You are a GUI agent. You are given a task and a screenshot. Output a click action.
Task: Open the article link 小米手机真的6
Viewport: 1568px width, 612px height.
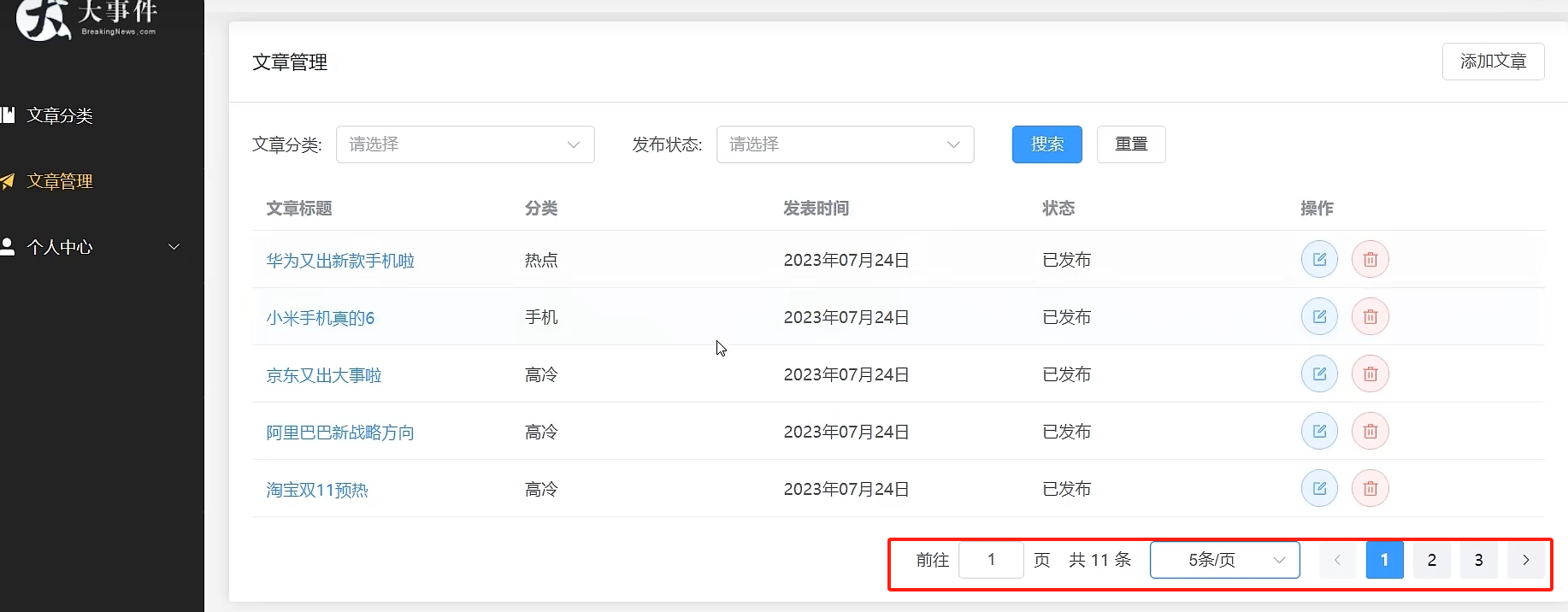point(321,318)
